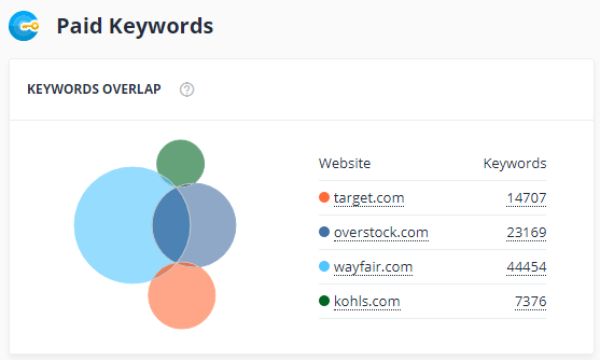Screen dimensions: 600x360
Task: Click the dark blue wayfair-overstock overlap region
Action: (x=172, y=225)
